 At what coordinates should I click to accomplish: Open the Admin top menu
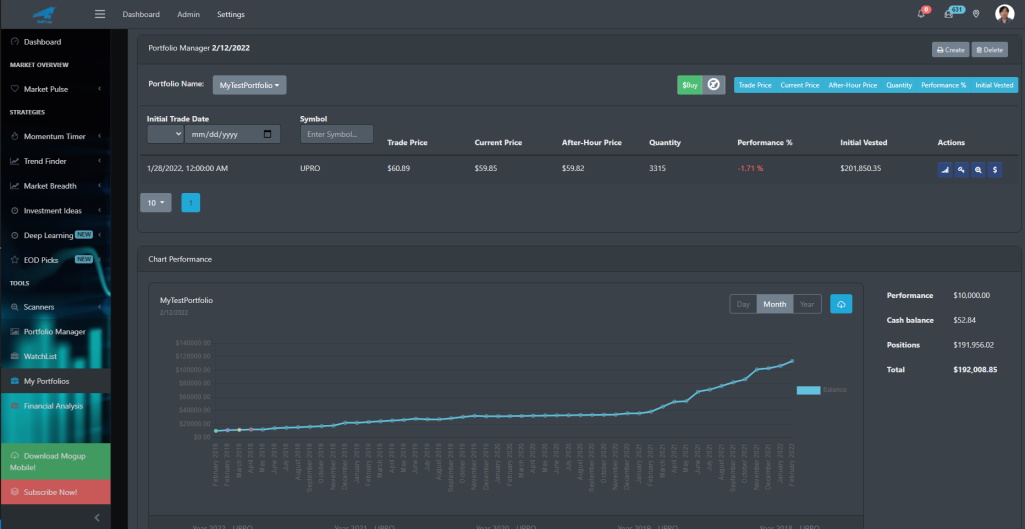tap(188, 14)
